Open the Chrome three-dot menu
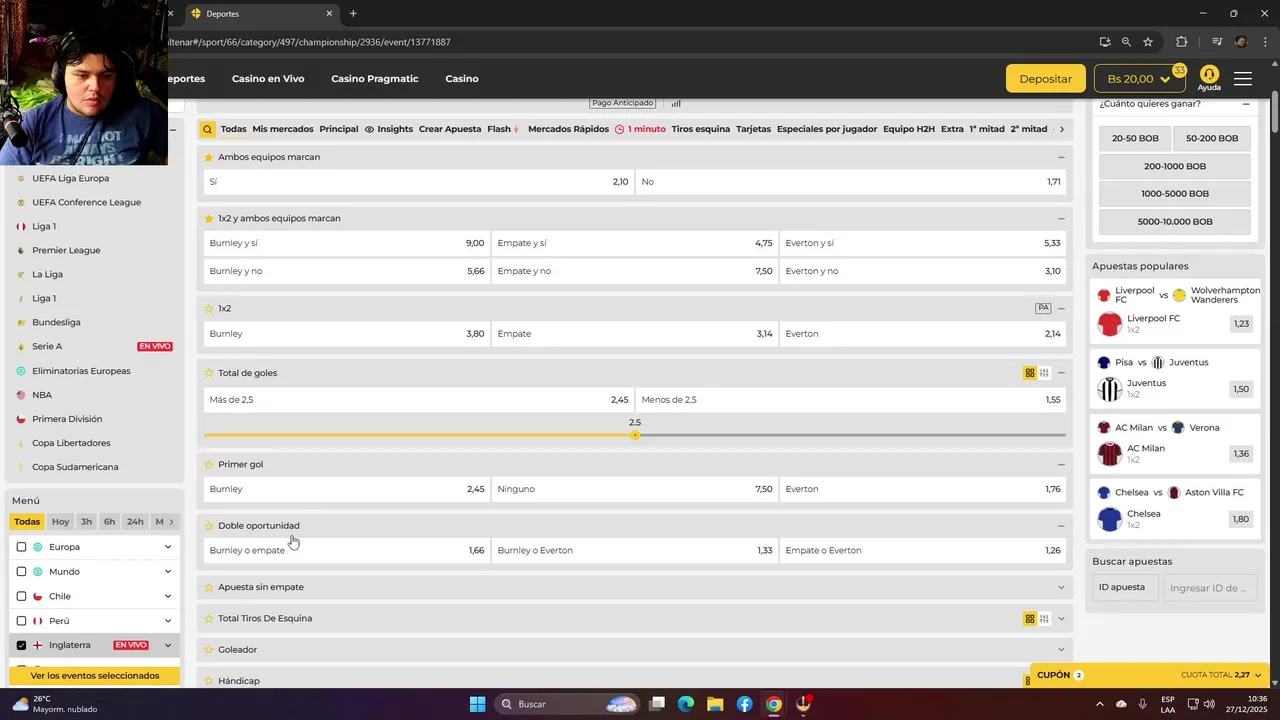Viewport: 1280px width, 720px height. 1265,42
